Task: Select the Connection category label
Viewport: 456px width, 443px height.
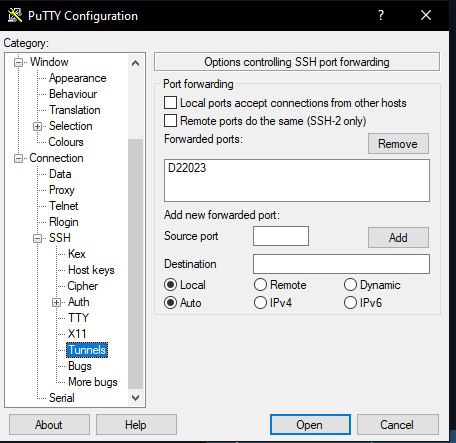Action: [56, 158]
